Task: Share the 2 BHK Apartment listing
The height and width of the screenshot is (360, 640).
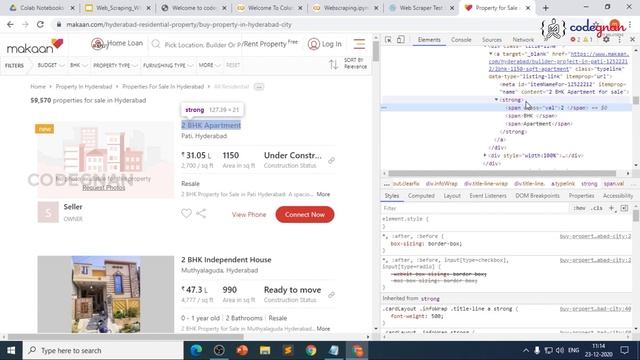Action: pos(201,213)
